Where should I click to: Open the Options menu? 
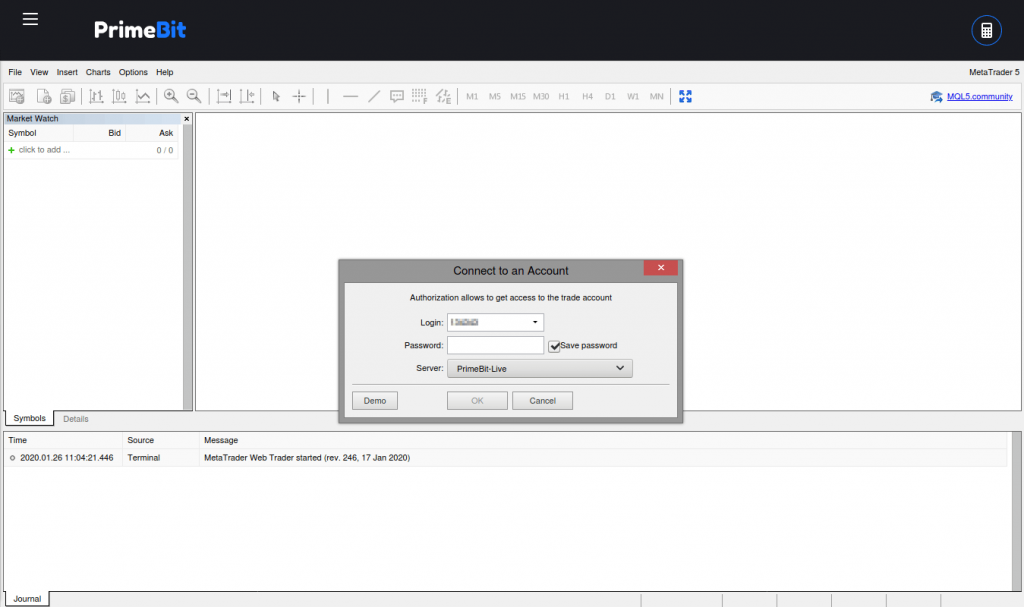(133, 73)
